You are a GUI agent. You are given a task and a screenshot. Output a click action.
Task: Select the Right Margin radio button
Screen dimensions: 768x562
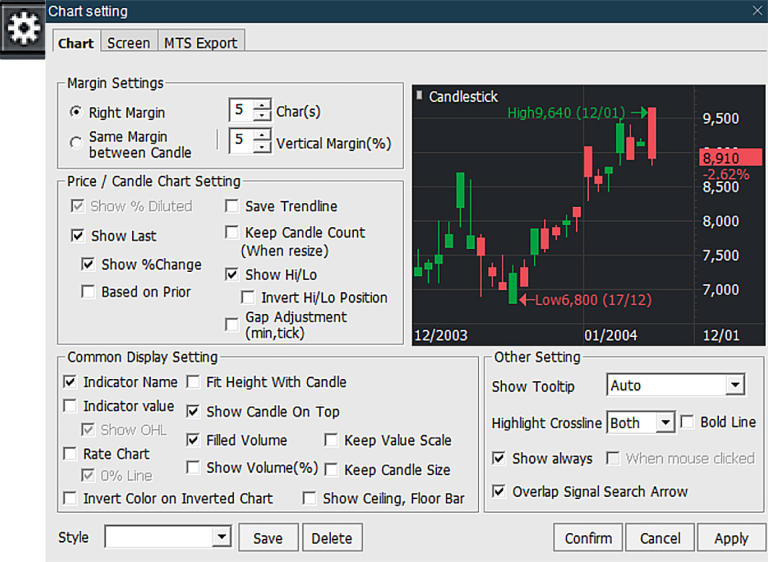click(x=76, y=113)
